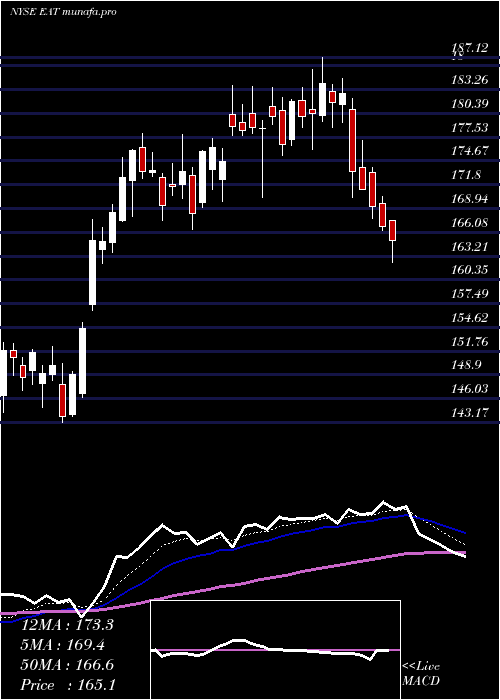
Task: Select the 183.26 price axis label
Action: [x=470, y=80]
